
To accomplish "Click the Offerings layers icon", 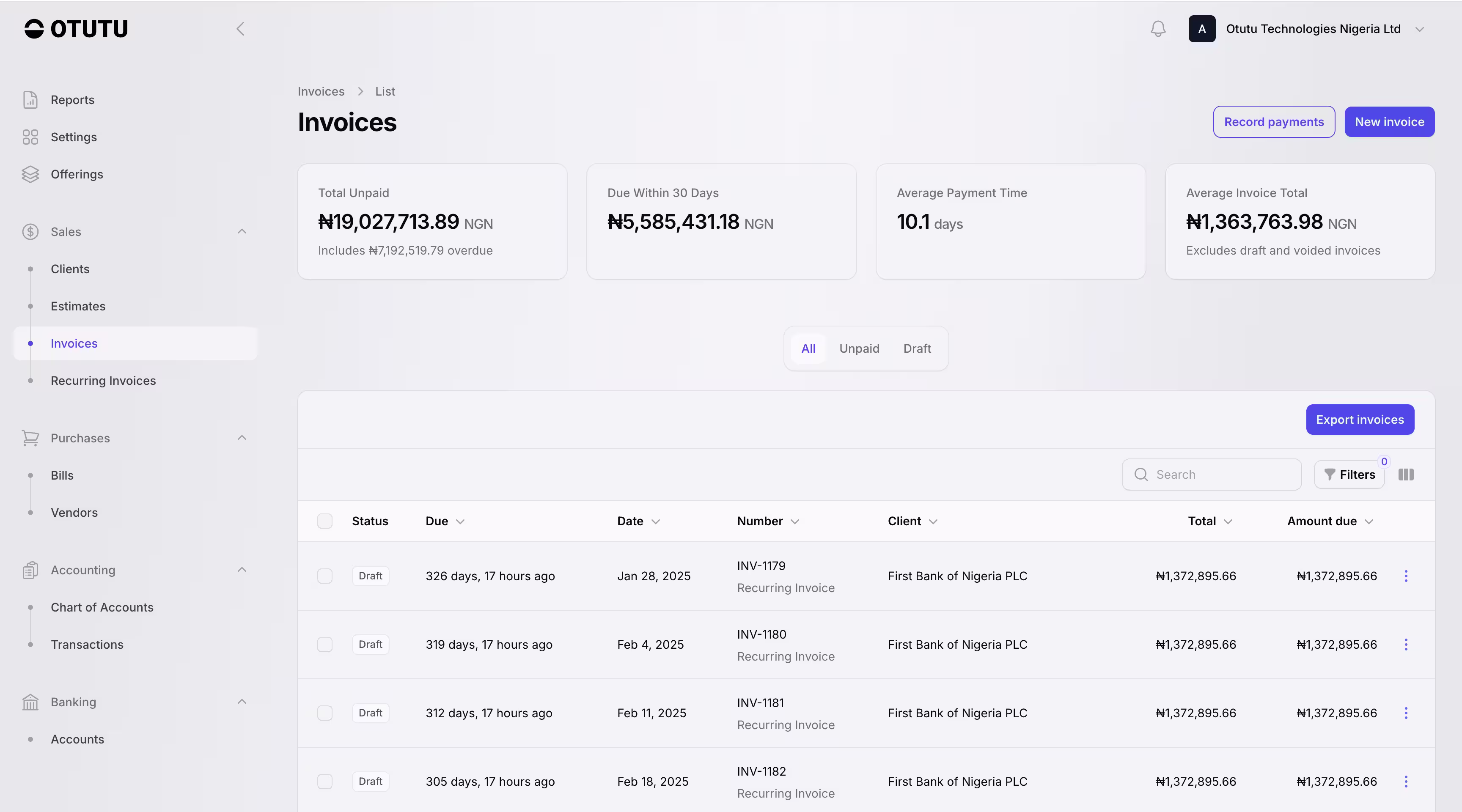I will coord(30,174).
